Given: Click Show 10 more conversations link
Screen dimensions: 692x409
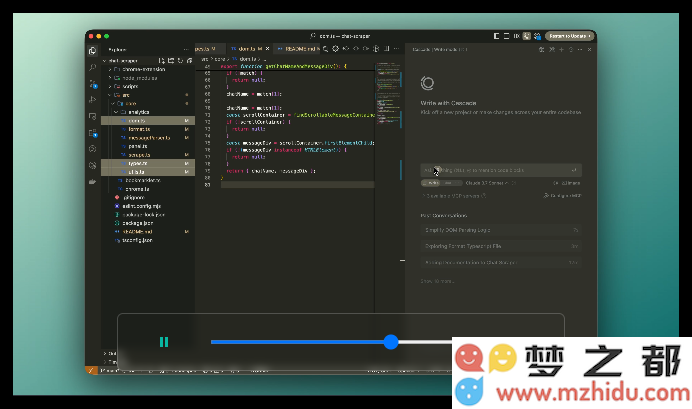Looking at the screenshot, I should 437,281.
